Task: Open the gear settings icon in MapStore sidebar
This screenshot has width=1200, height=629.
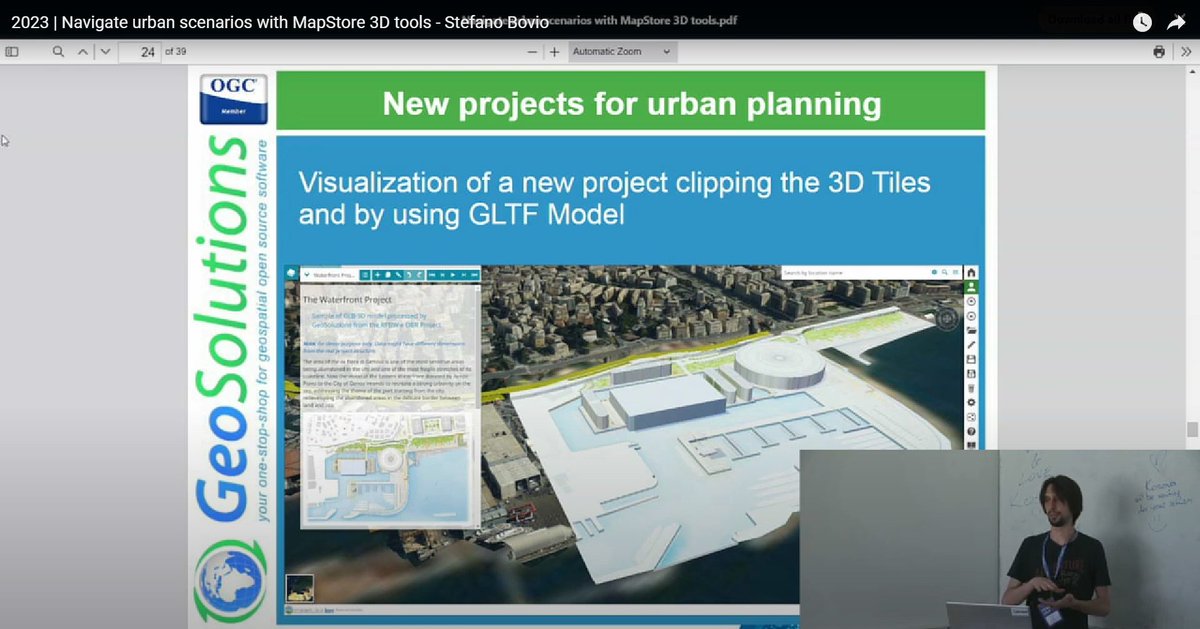Action: (x=971, y=402)
